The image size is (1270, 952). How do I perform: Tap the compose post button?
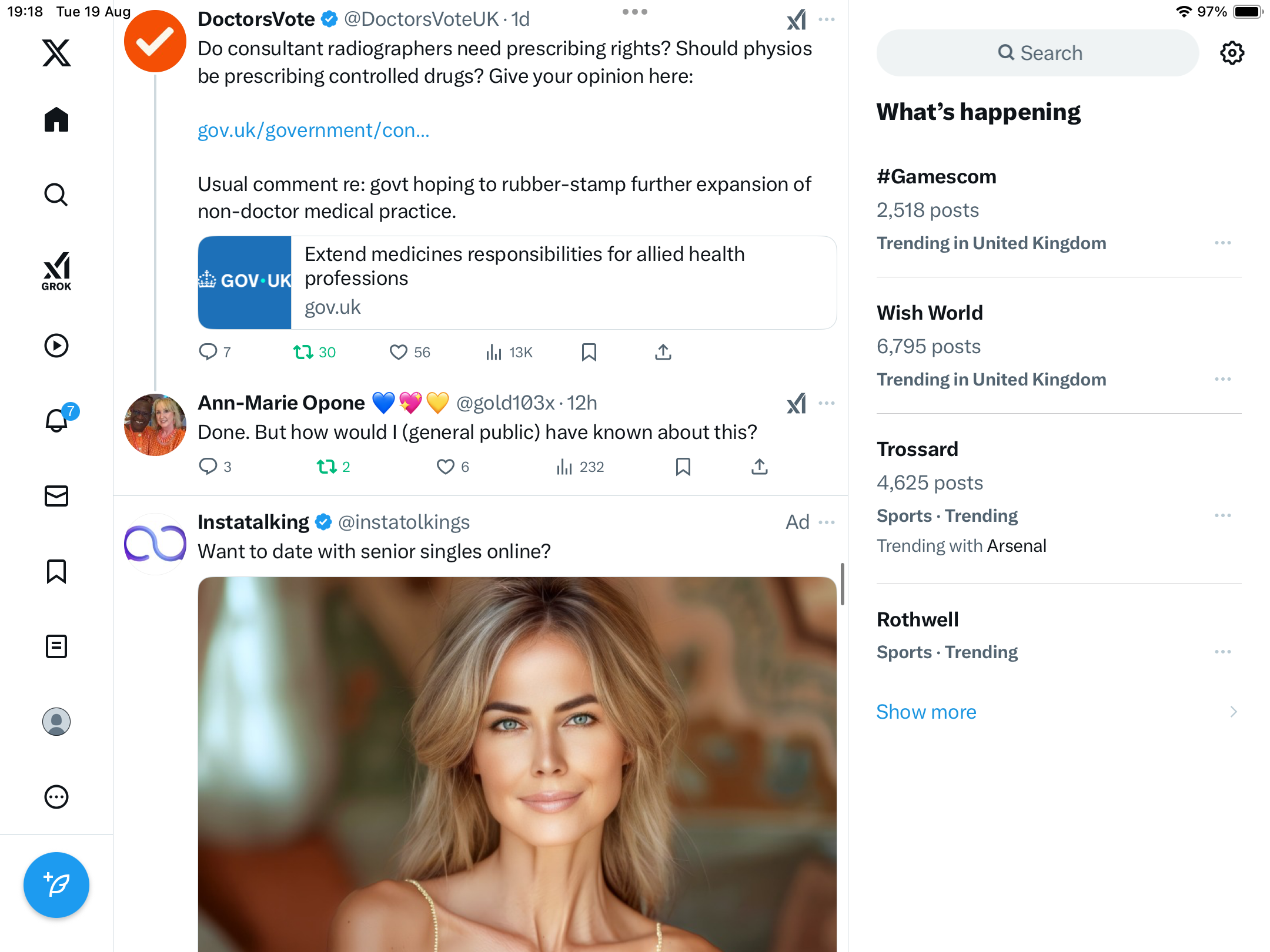tap(56, 884)
